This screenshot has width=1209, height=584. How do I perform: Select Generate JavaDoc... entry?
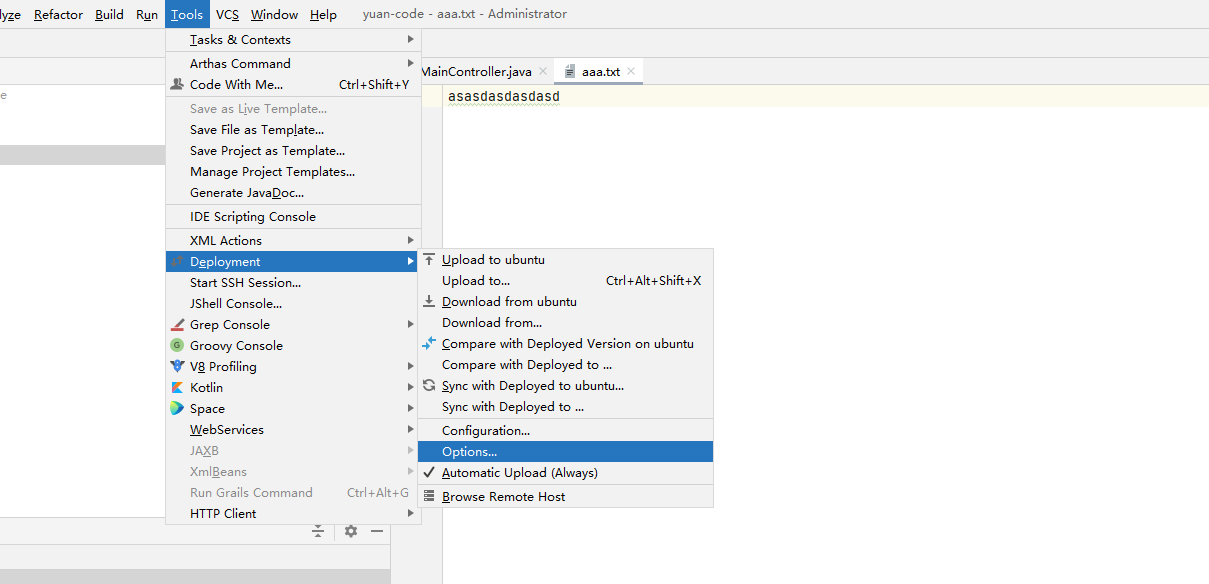coord(293,193)
